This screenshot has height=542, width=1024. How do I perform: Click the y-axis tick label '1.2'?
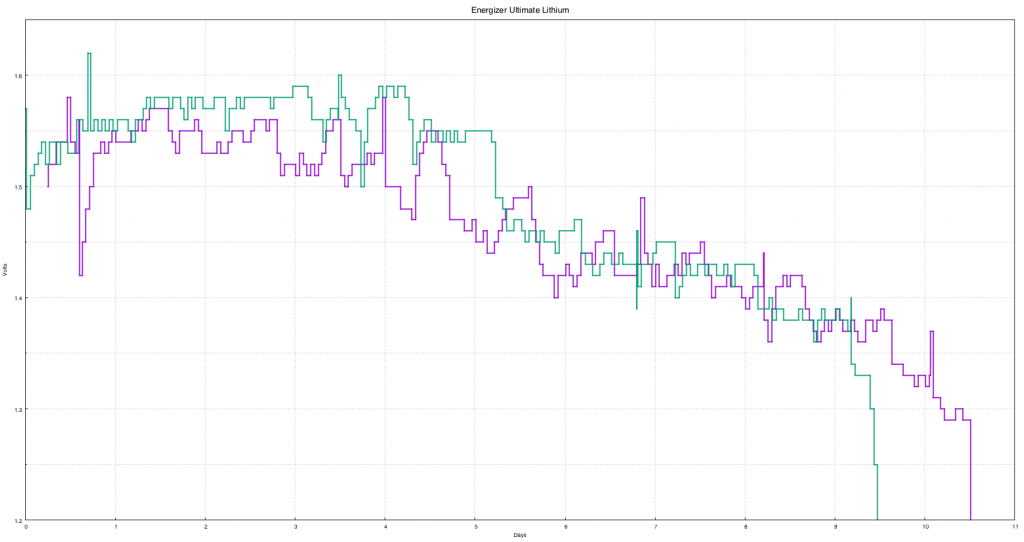pos(18,520)
